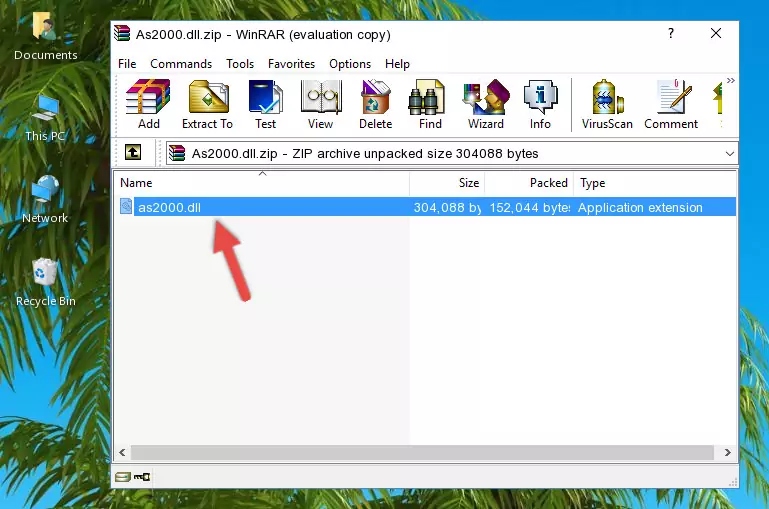769x509 pixels.
Task: Open the Commands menu
Action: [x=181, y=64]
